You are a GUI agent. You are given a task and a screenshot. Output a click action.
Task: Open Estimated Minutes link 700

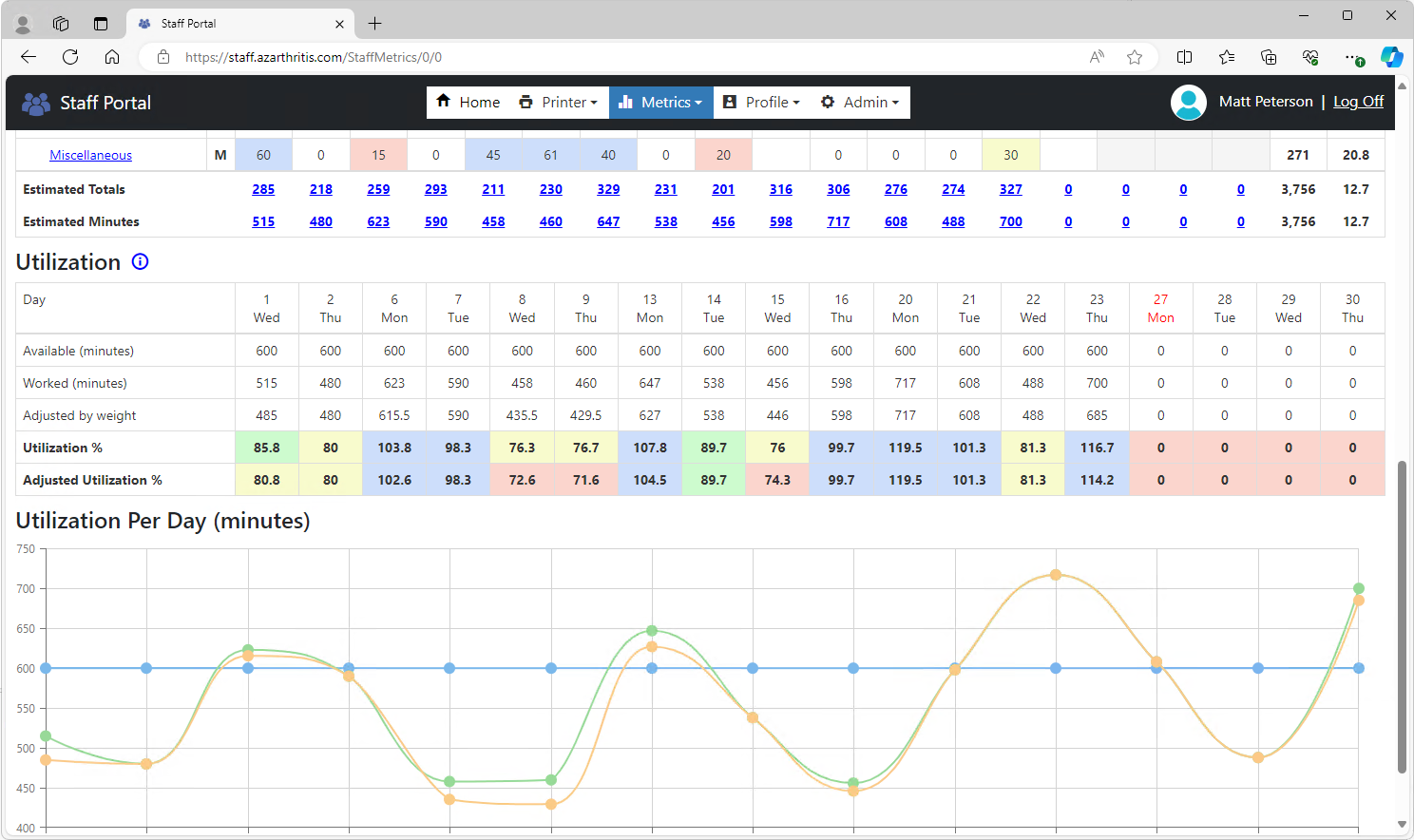coord(1011,221)
